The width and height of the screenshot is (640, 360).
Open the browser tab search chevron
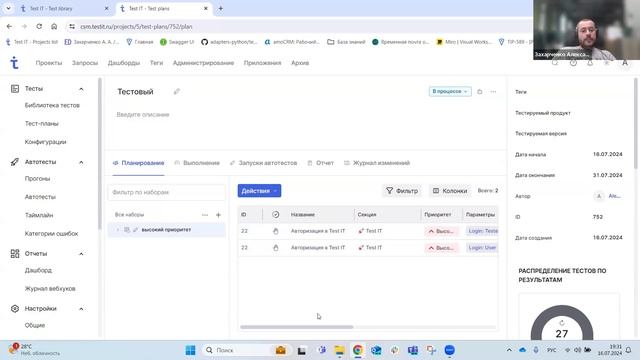(8, 8)
